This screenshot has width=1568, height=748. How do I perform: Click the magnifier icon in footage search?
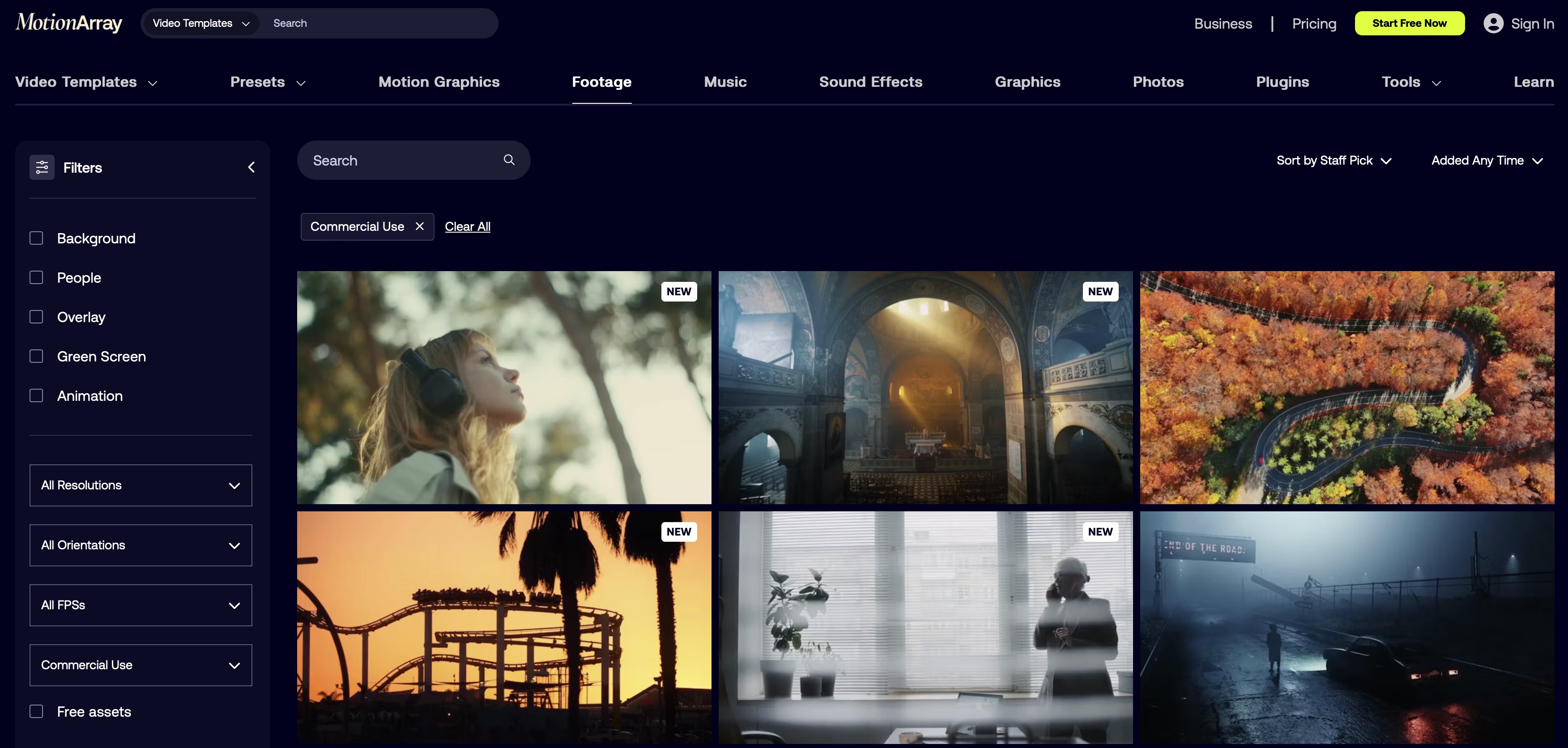tap(509, 160)
